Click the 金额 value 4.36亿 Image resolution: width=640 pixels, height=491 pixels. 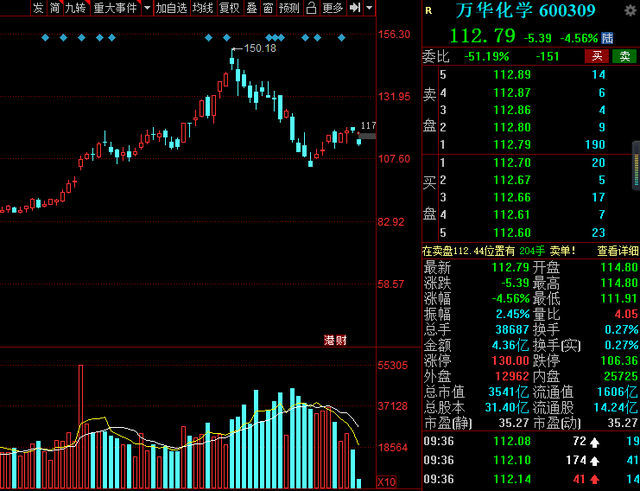510,345
